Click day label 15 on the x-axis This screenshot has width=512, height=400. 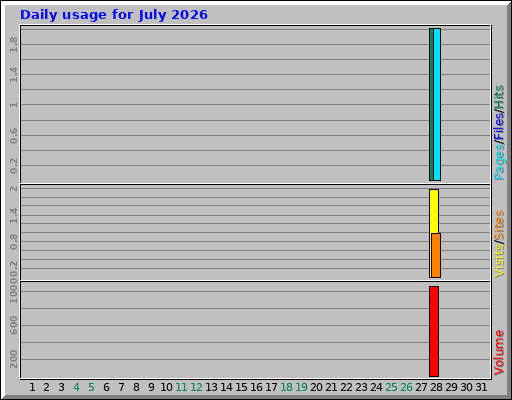[x=241, y=387]
